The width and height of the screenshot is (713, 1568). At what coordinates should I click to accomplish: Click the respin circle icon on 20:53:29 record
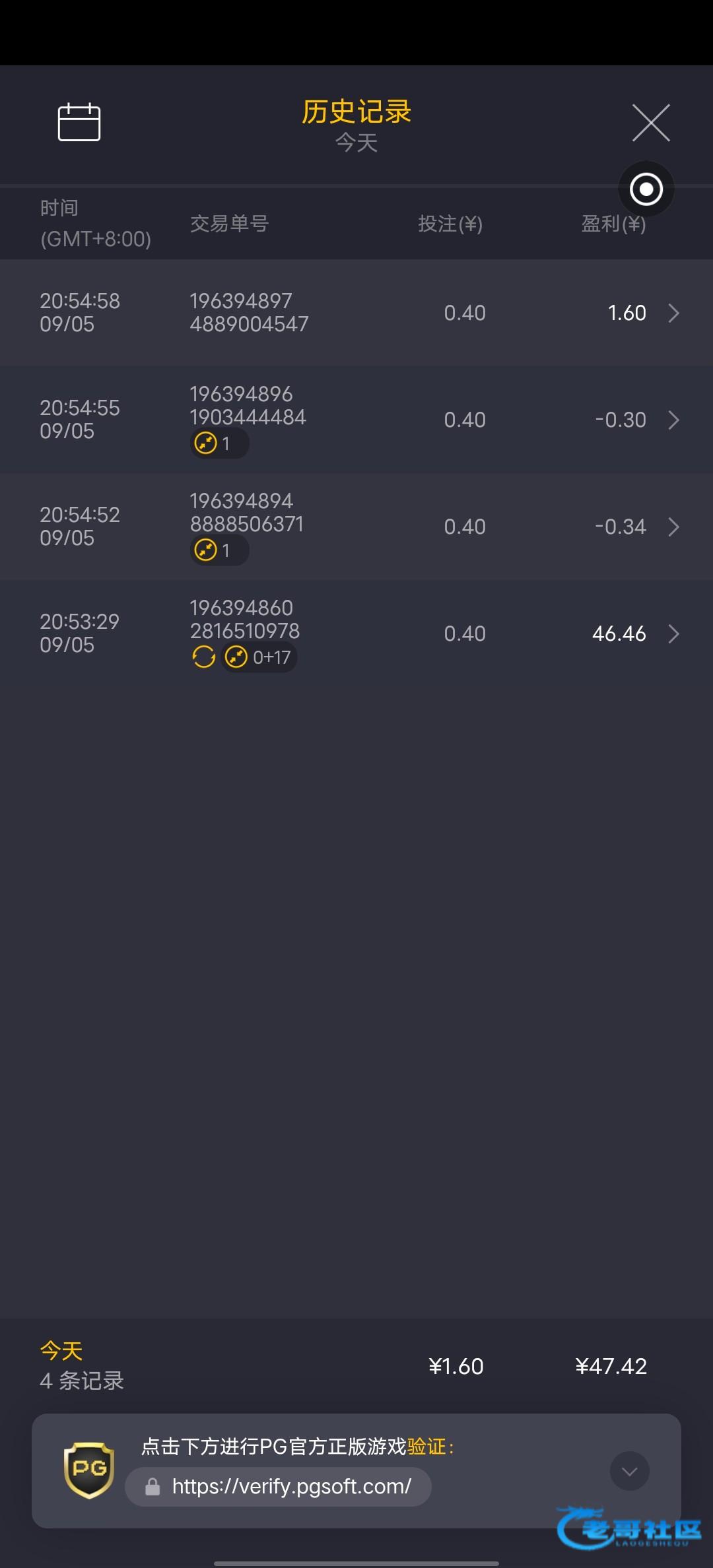point(203,657)
